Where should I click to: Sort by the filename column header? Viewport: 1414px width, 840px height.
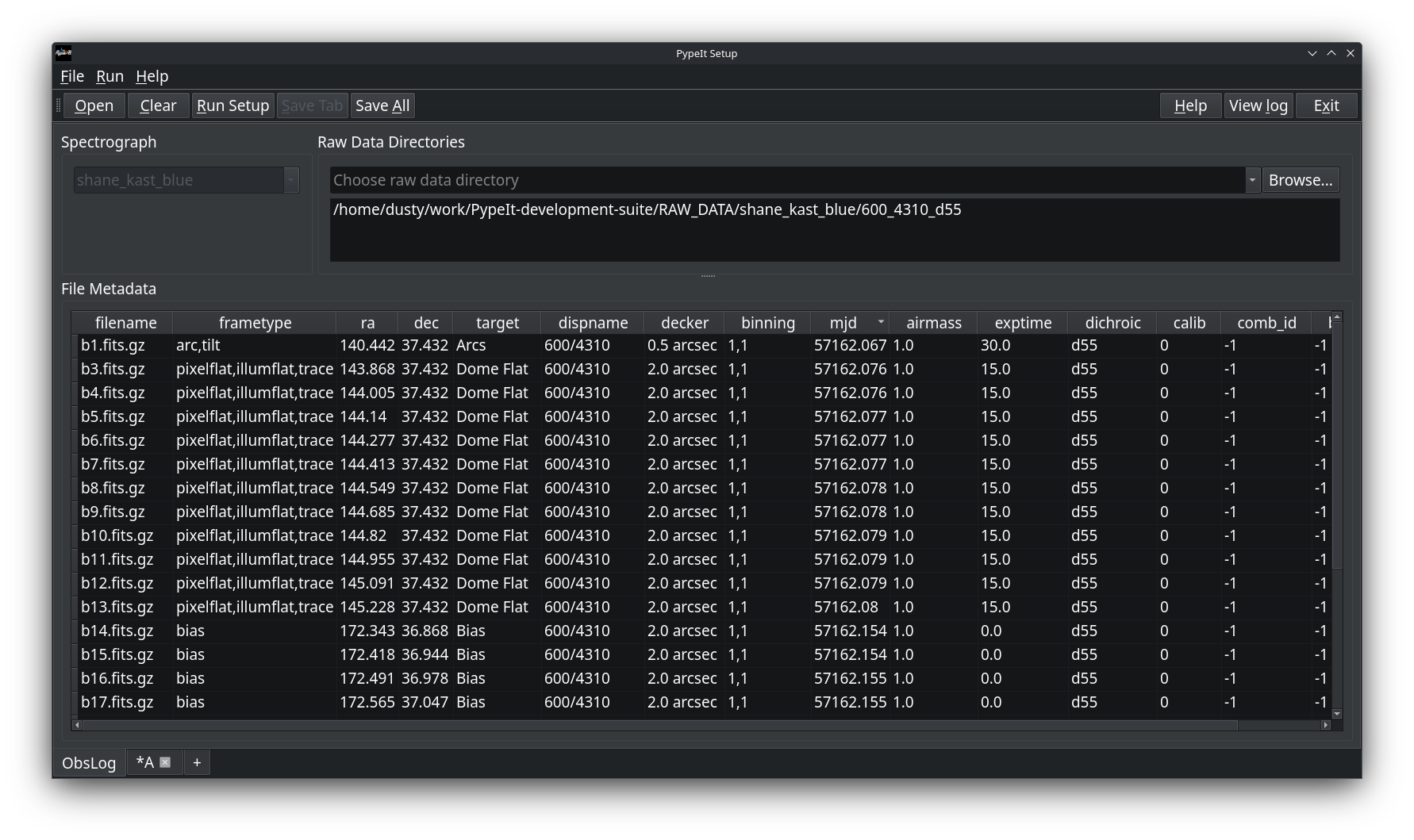point(125,323)
